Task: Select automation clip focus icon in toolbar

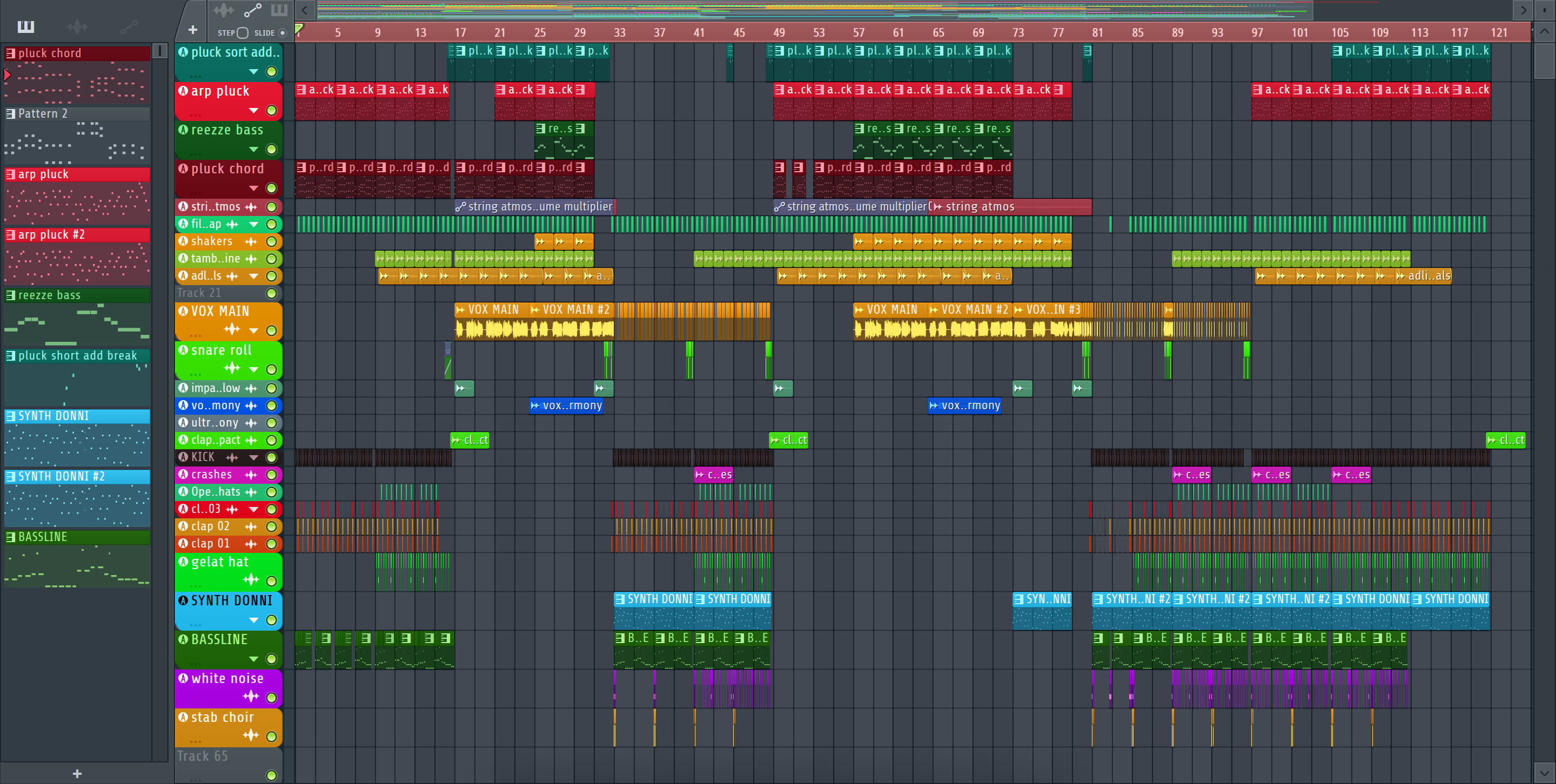Action: [252, 10]
